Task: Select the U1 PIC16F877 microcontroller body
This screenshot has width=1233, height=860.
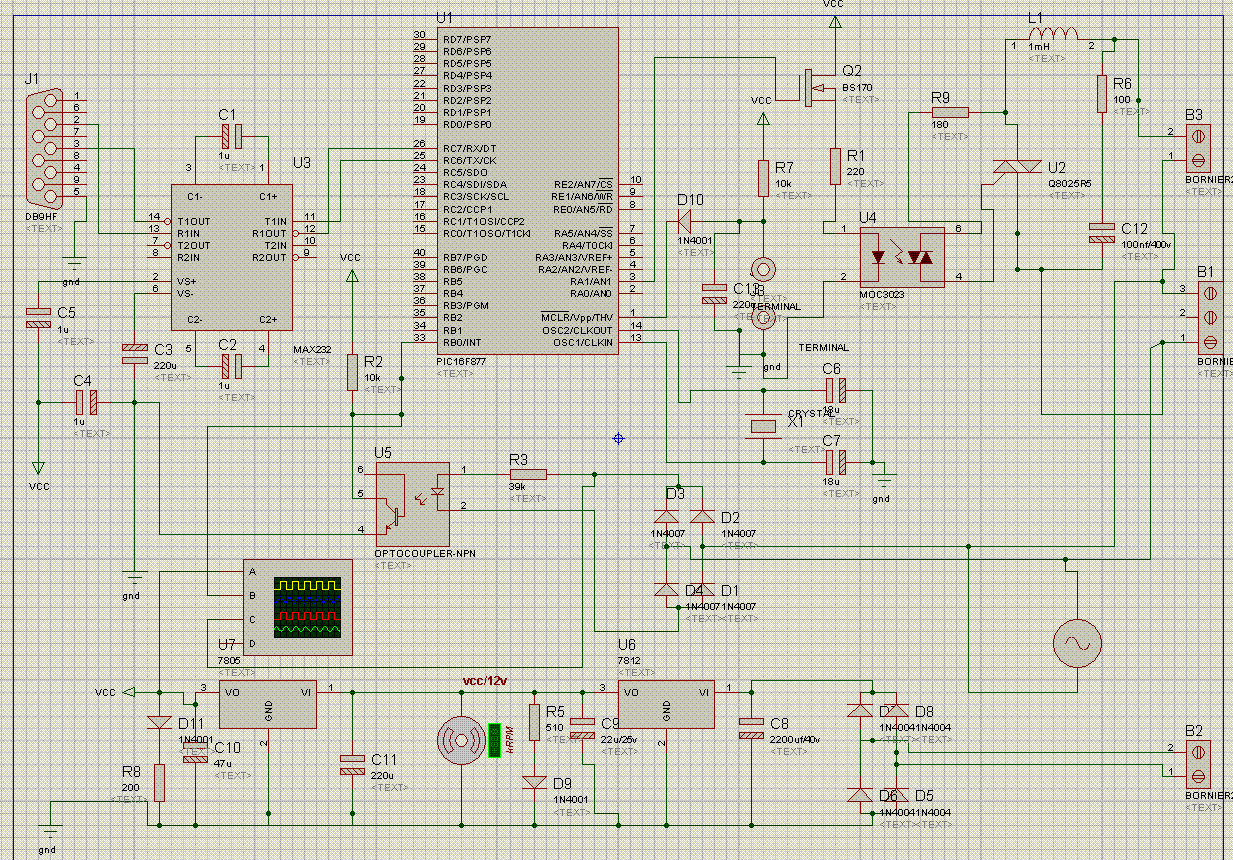Action: [x=527, y=190]
